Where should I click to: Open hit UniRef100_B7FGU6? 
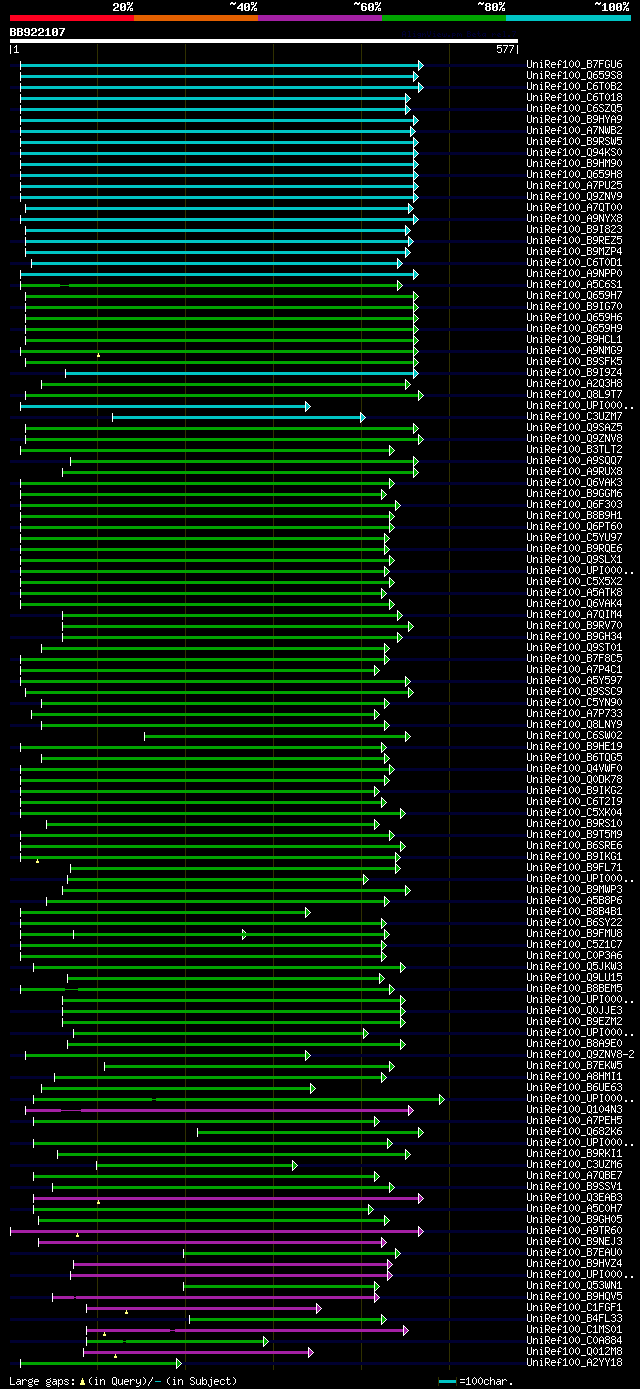[574, 65]
